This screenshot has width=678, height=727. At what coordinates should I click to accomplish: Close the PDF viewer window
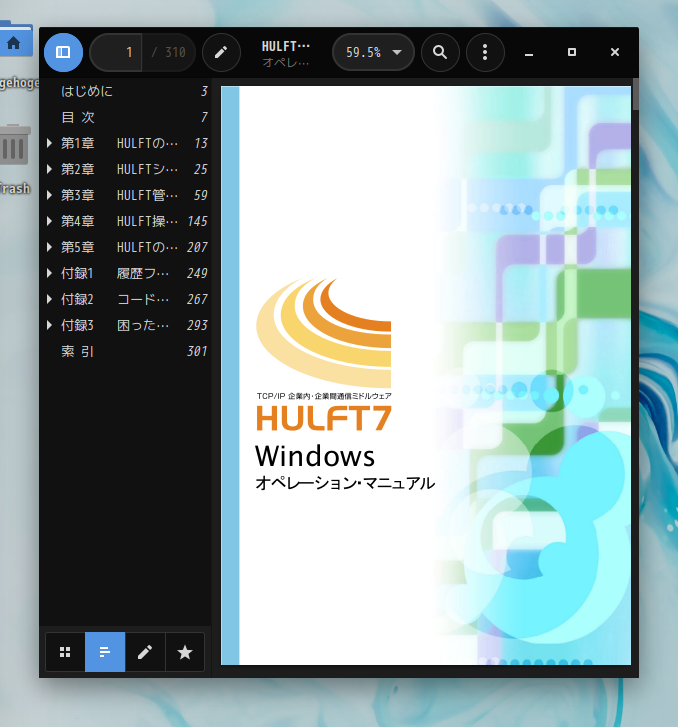(615, 52)
